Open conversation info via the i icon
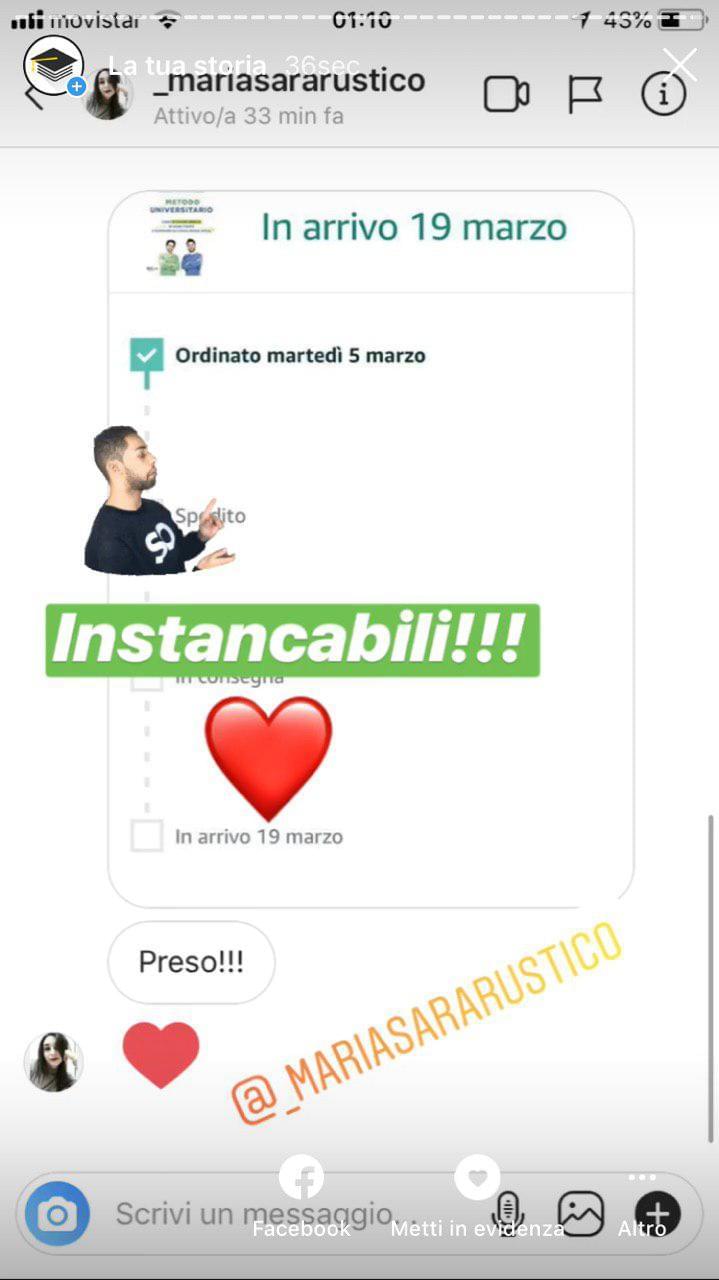 click(663, 95)
